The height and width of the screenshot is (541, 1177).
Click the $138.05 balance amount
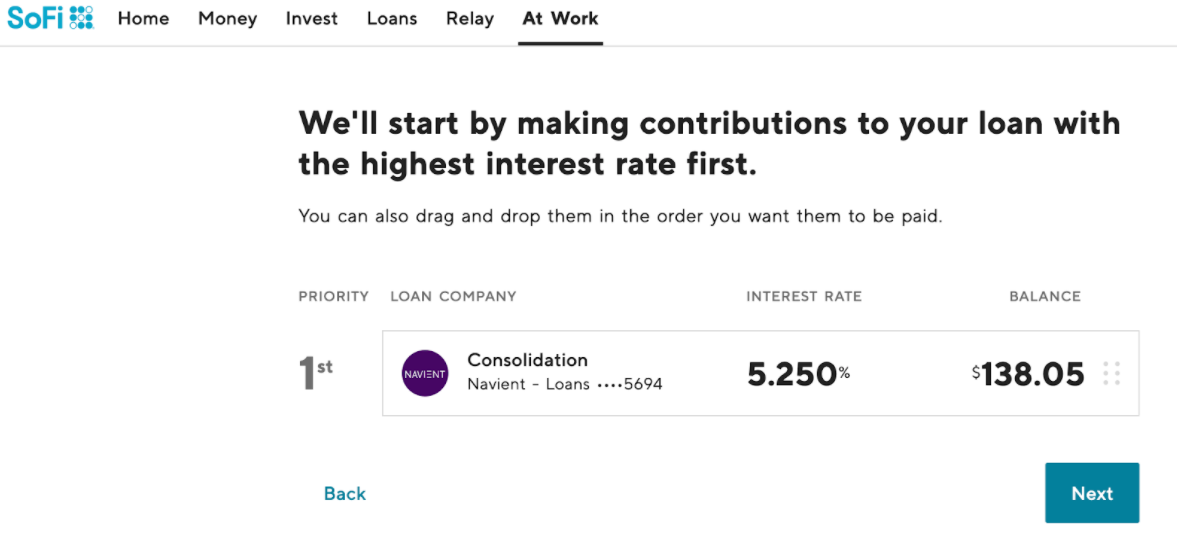coord(1028,374)
